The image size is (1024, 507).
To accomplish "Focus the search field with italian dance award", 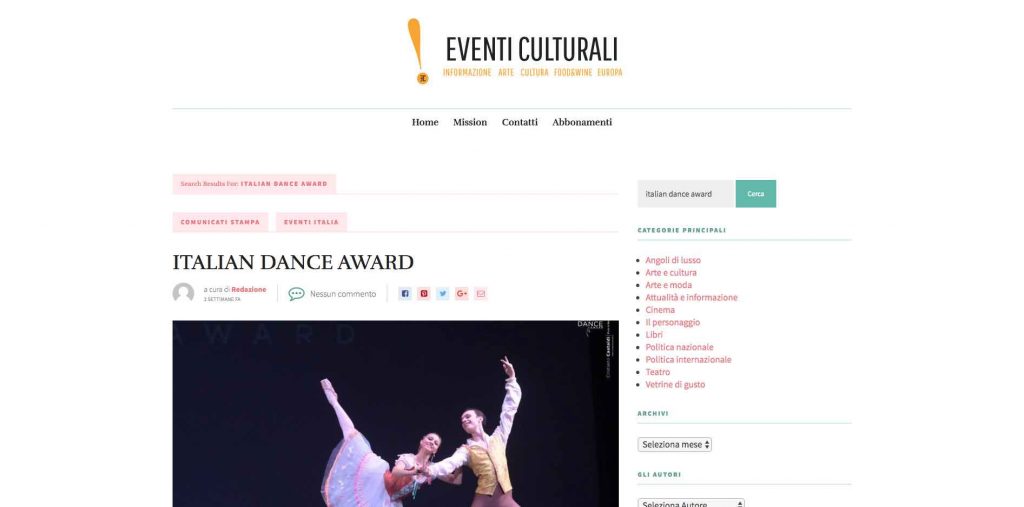I will [x=686, y=193].
